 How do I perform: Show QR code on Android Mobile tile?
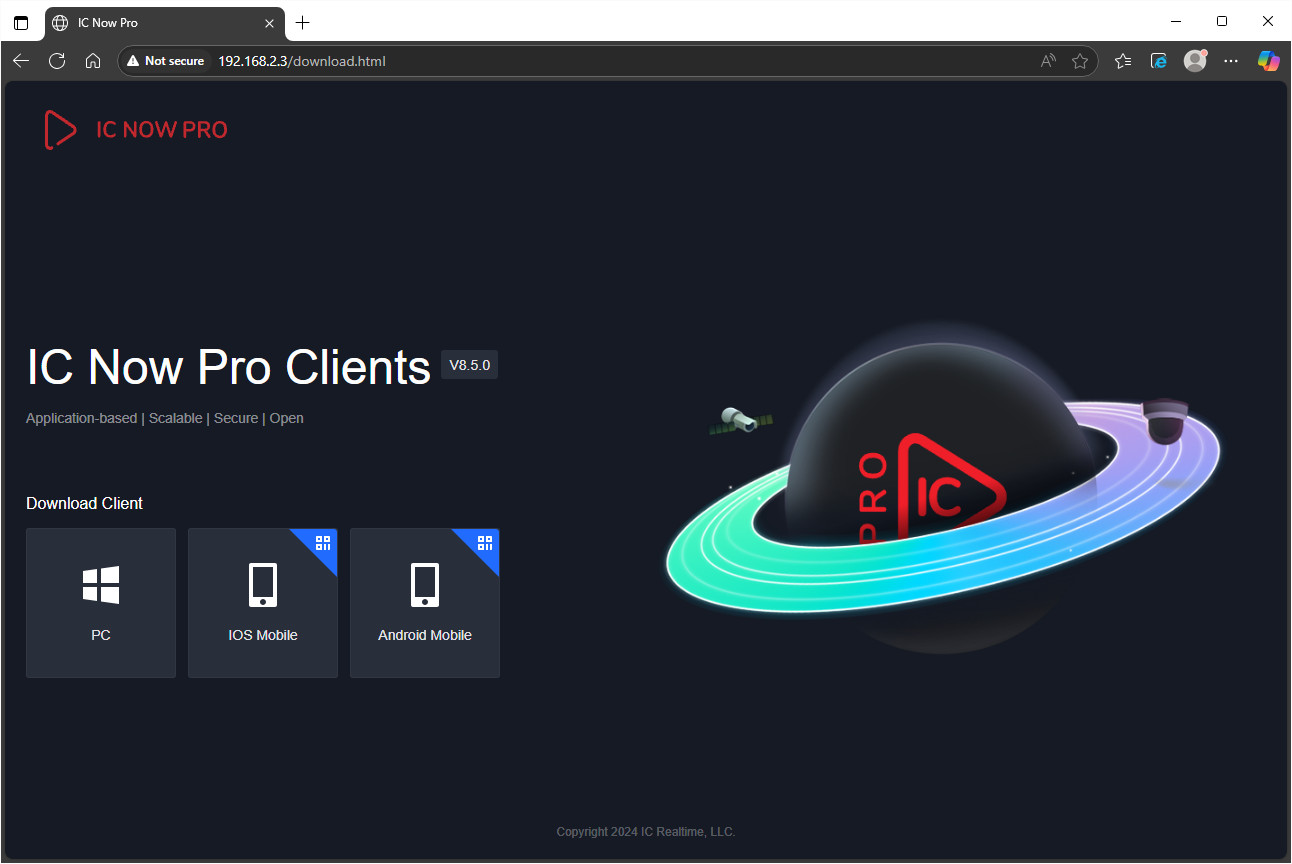tap(485, 543)
